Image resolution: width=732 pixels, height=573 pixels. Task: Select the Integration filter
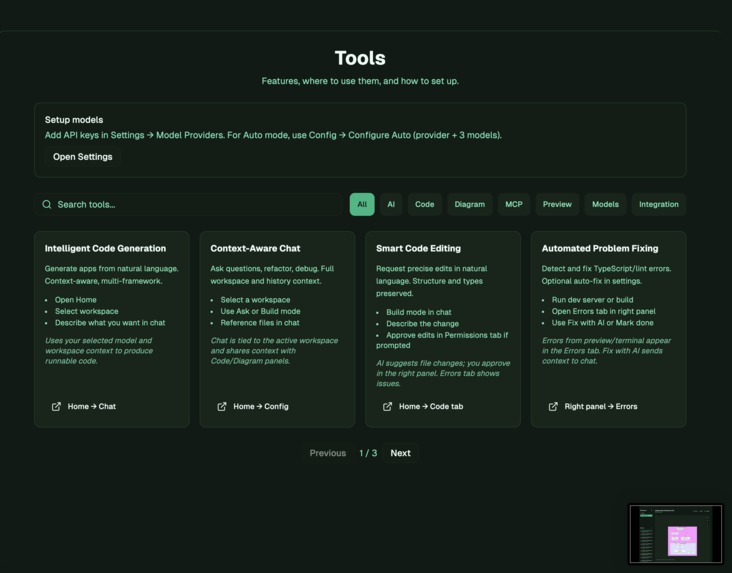pyautogui.click(x=659, y=205)
